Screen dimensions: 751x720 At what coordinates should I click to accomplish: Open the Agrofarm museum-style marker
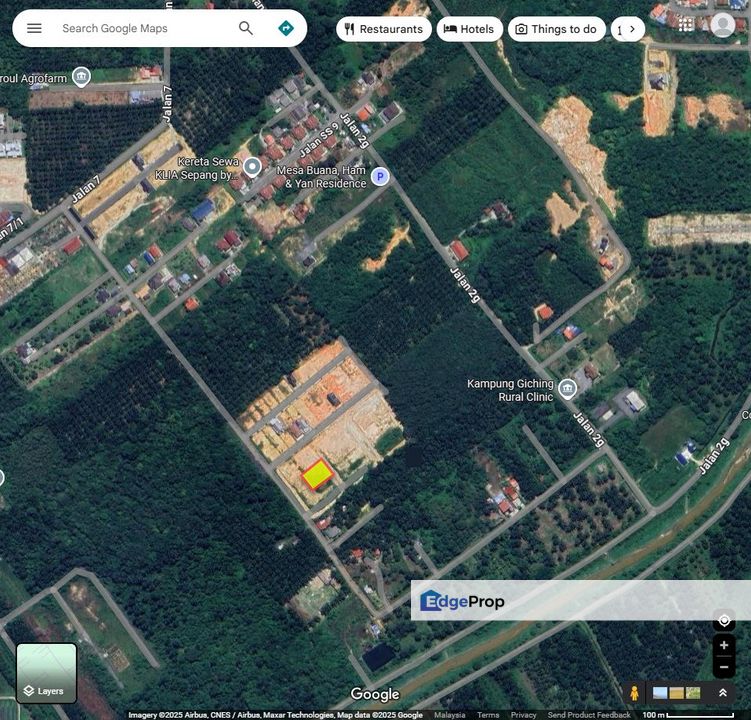(81, 77)
